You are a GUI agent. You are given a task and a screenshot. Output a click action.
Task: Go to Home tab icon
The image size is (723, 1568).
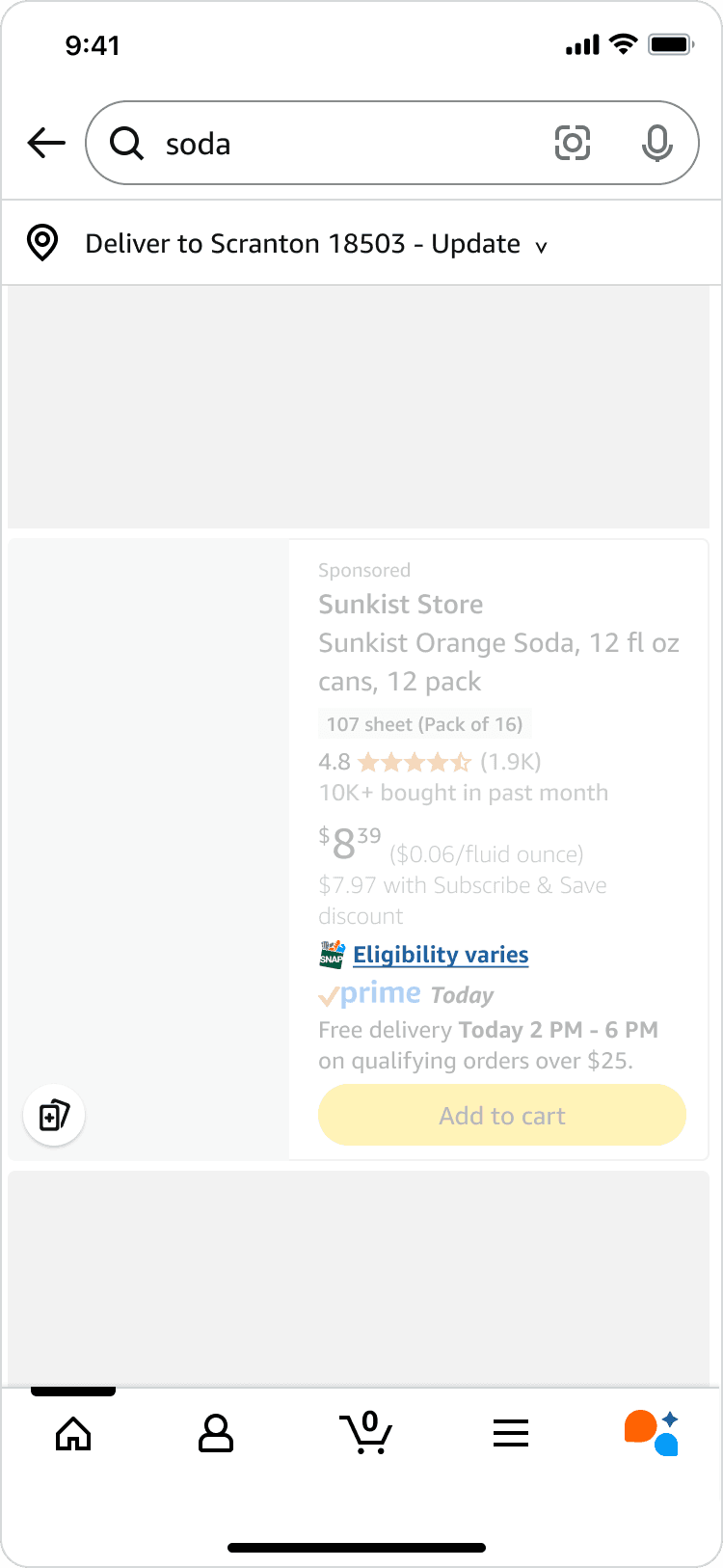coord(73,1434)
